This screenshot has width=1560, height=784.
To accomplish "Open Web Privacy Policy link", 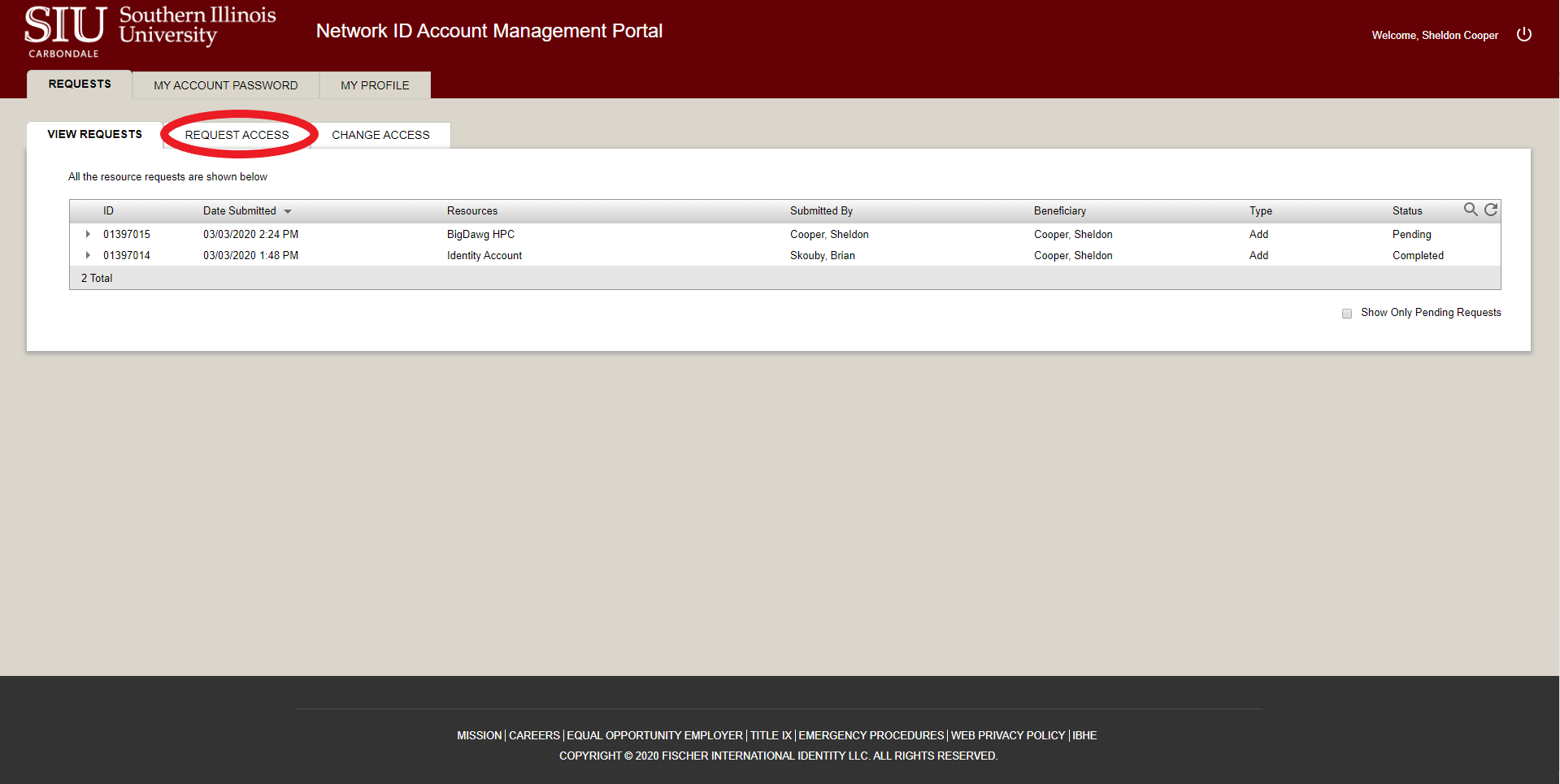I will [1007, 735].
